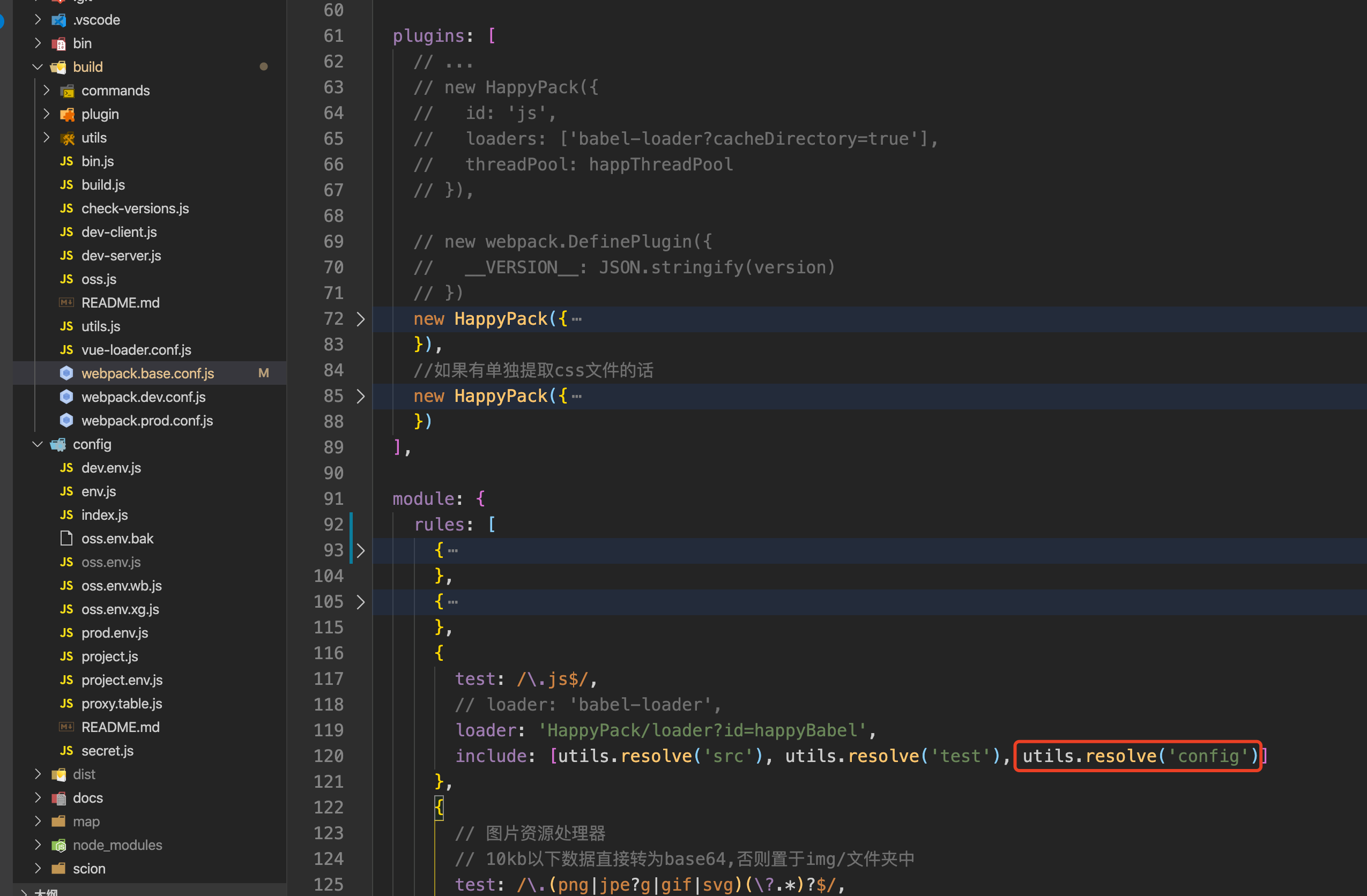Open webpack.prod.conf.js file
1367x896 pixels.
tap(147, 421)
